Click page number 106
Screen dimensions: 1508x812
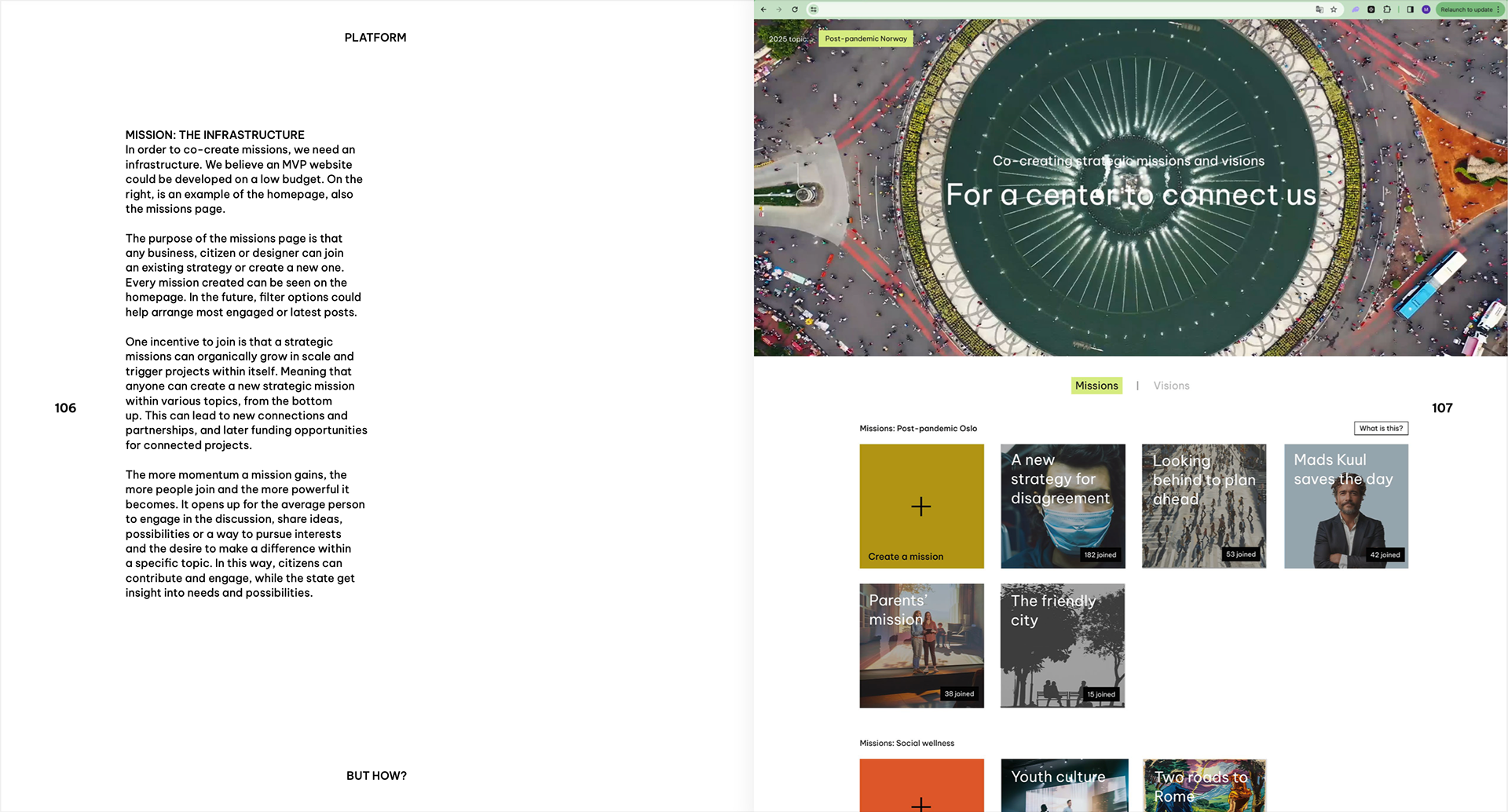65,408
